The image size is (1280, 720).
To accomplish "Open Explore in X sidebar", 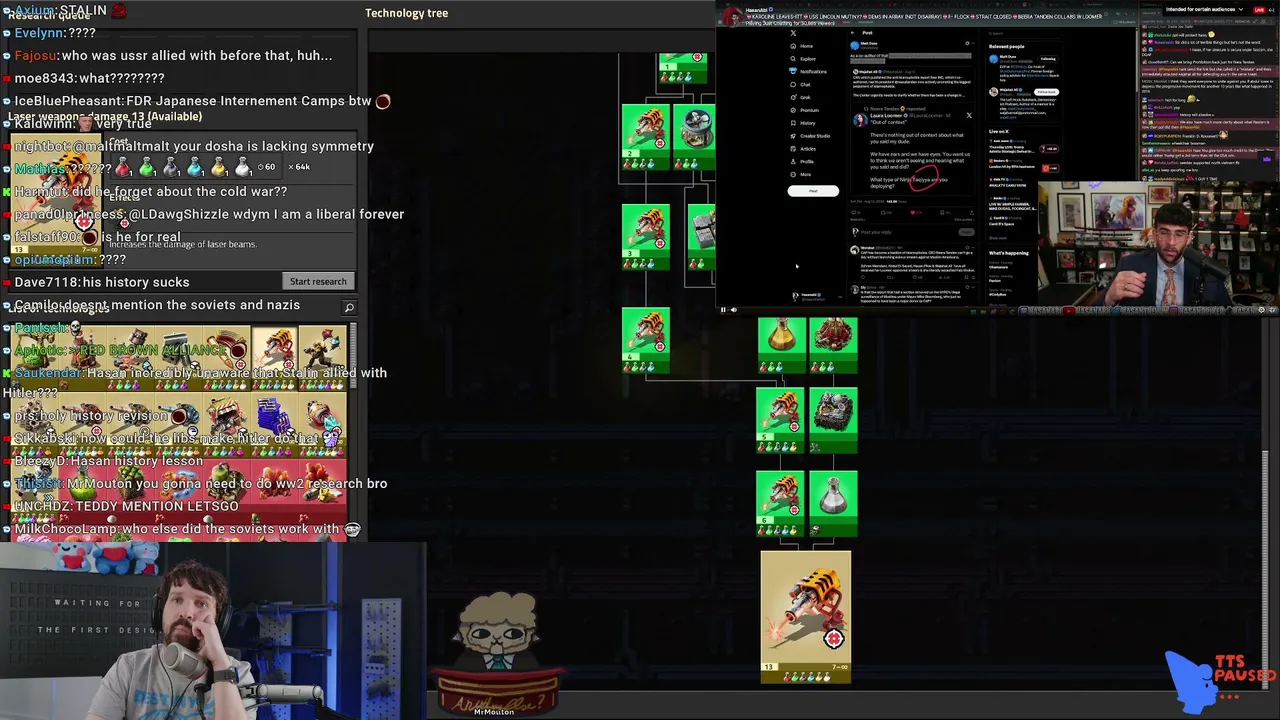I will click(806, 59).
